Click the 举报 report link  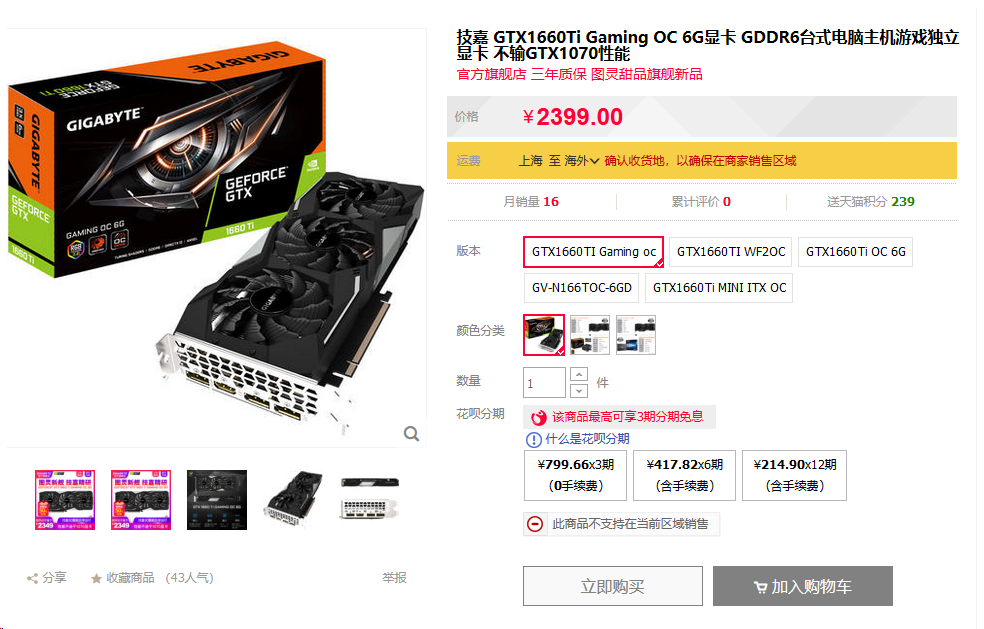pos(394,578)
